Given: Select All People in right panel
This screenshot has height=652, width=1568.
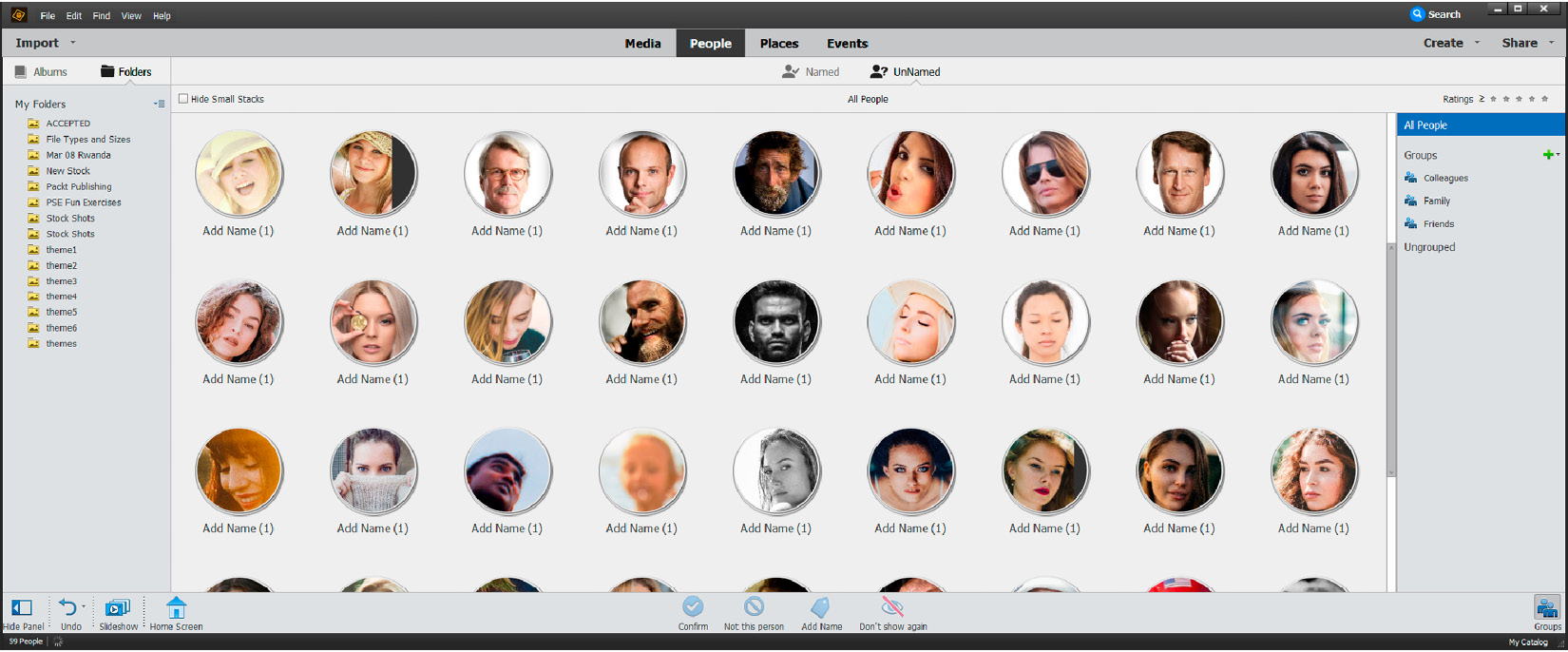Looking at the screenshot, I should 1481,125.
